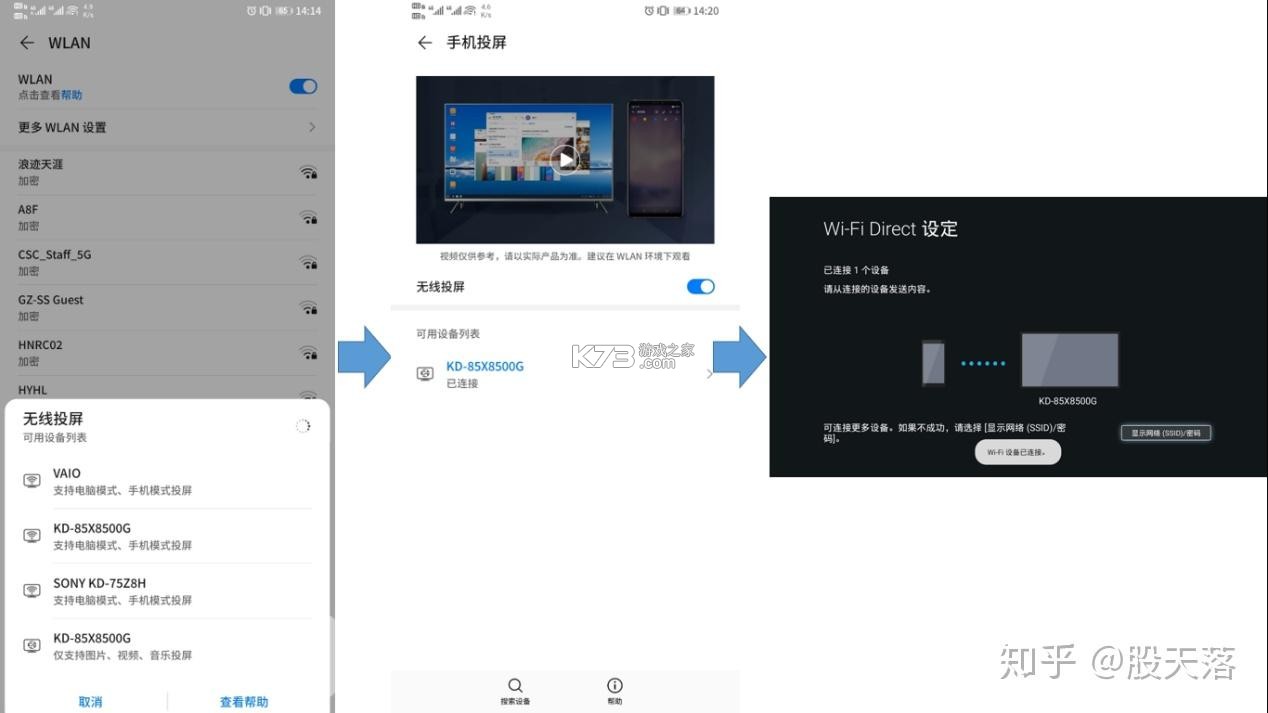Choose KD-85X8500G supporting only media projection

tap(167, 646)
